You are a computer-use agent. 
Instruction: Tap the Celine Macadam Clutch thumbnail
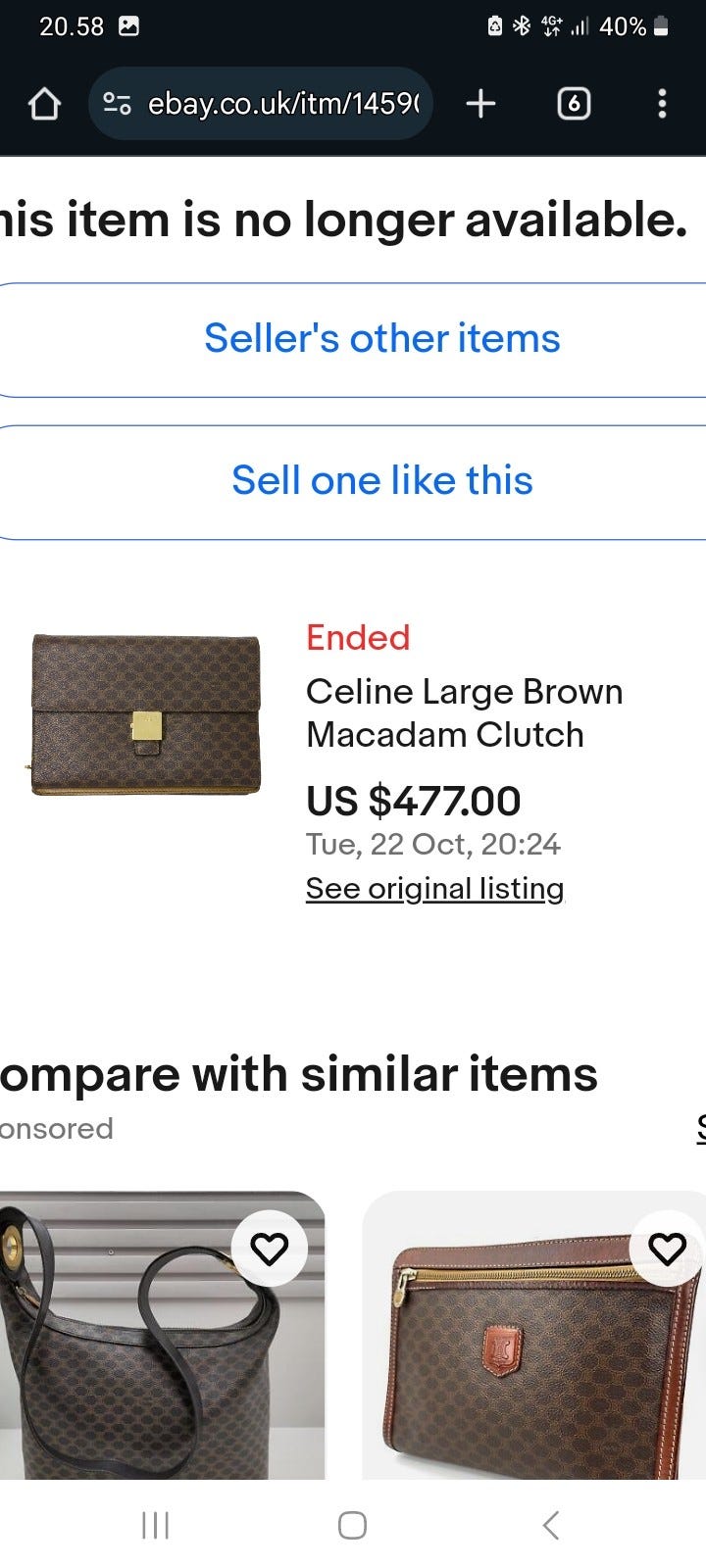click(147, 713)
